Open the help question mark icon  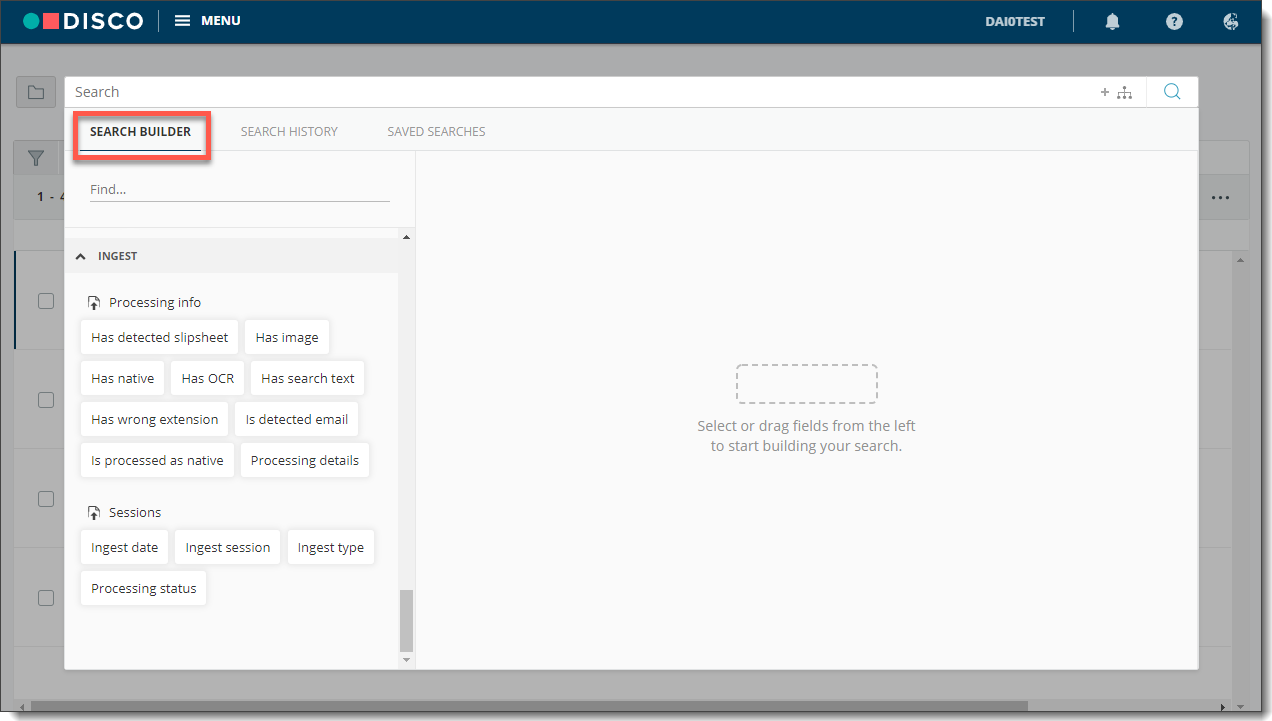[x=1174, y=21]
